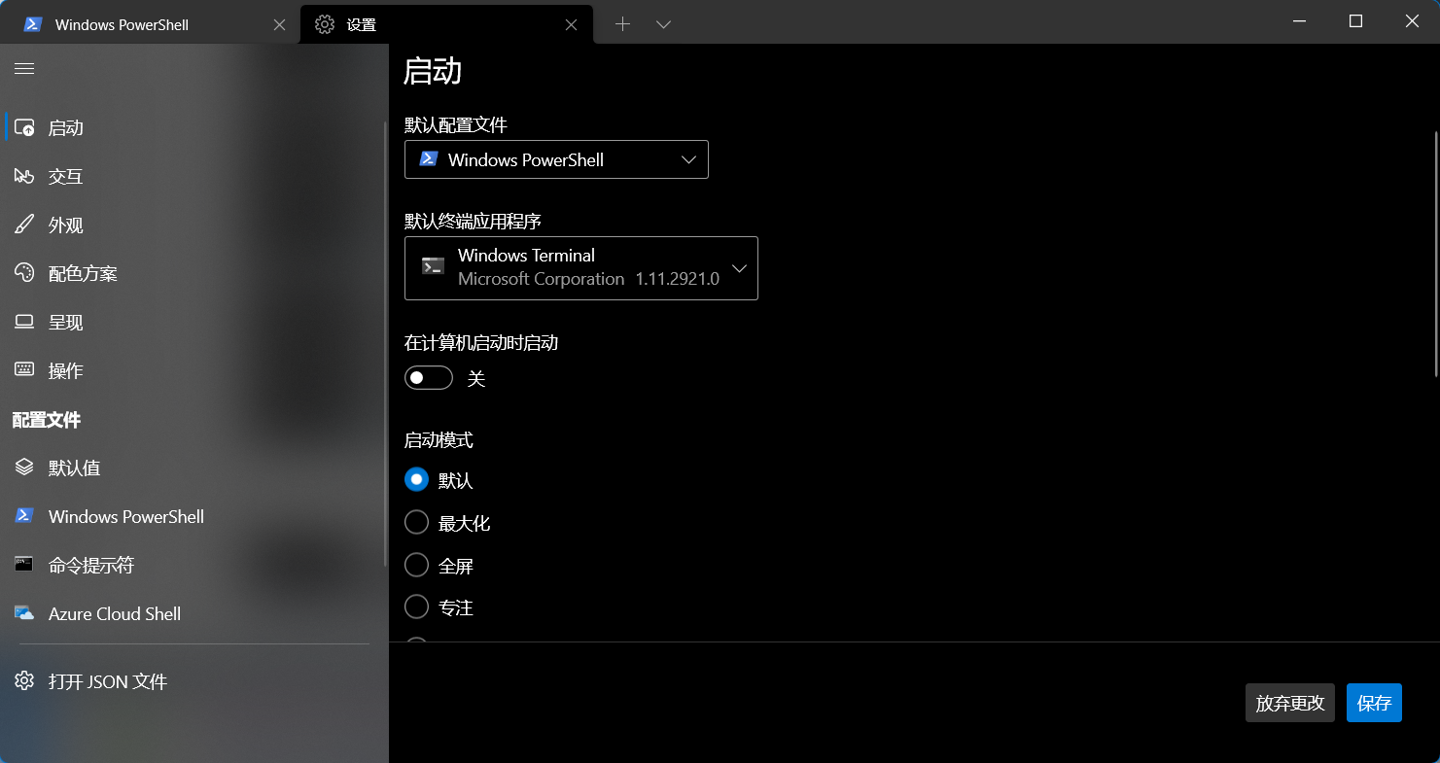Select the 默认 launch mode radio
This screenshot has height=763, width=1440.
416,480
